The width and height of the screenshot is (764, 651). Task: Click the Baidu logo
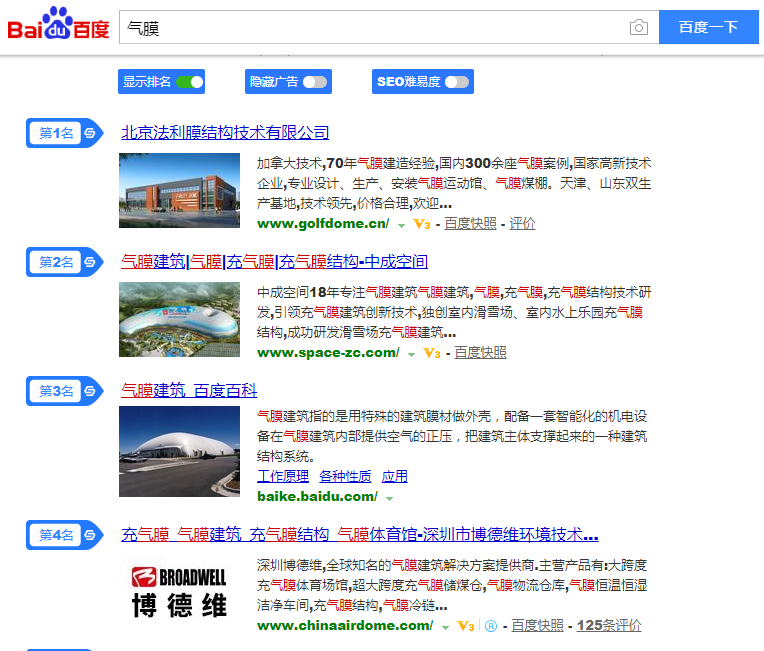(x=58, y=23)
